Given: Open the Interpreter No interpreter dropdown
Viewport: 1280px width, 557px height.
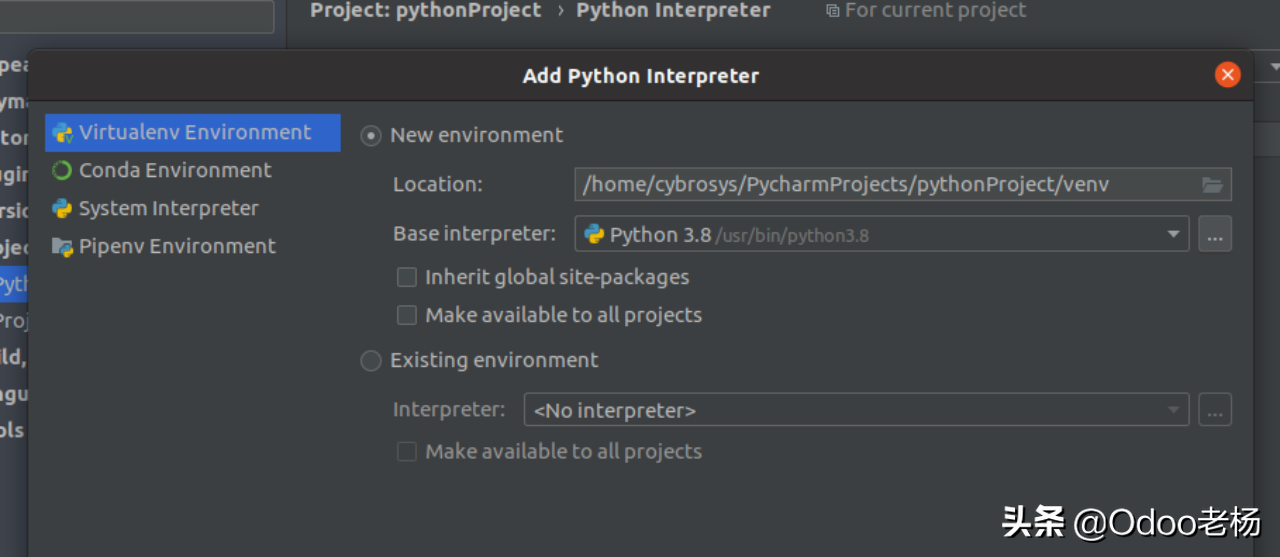Looking at the screenshot, I should [x=856, y=410].
